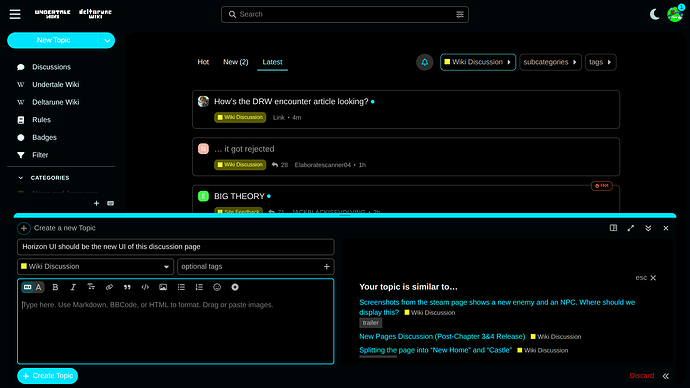The width and height of the screenshot is (690, 388).
Task: Insert preformatted code block
Action: [145, 287]
